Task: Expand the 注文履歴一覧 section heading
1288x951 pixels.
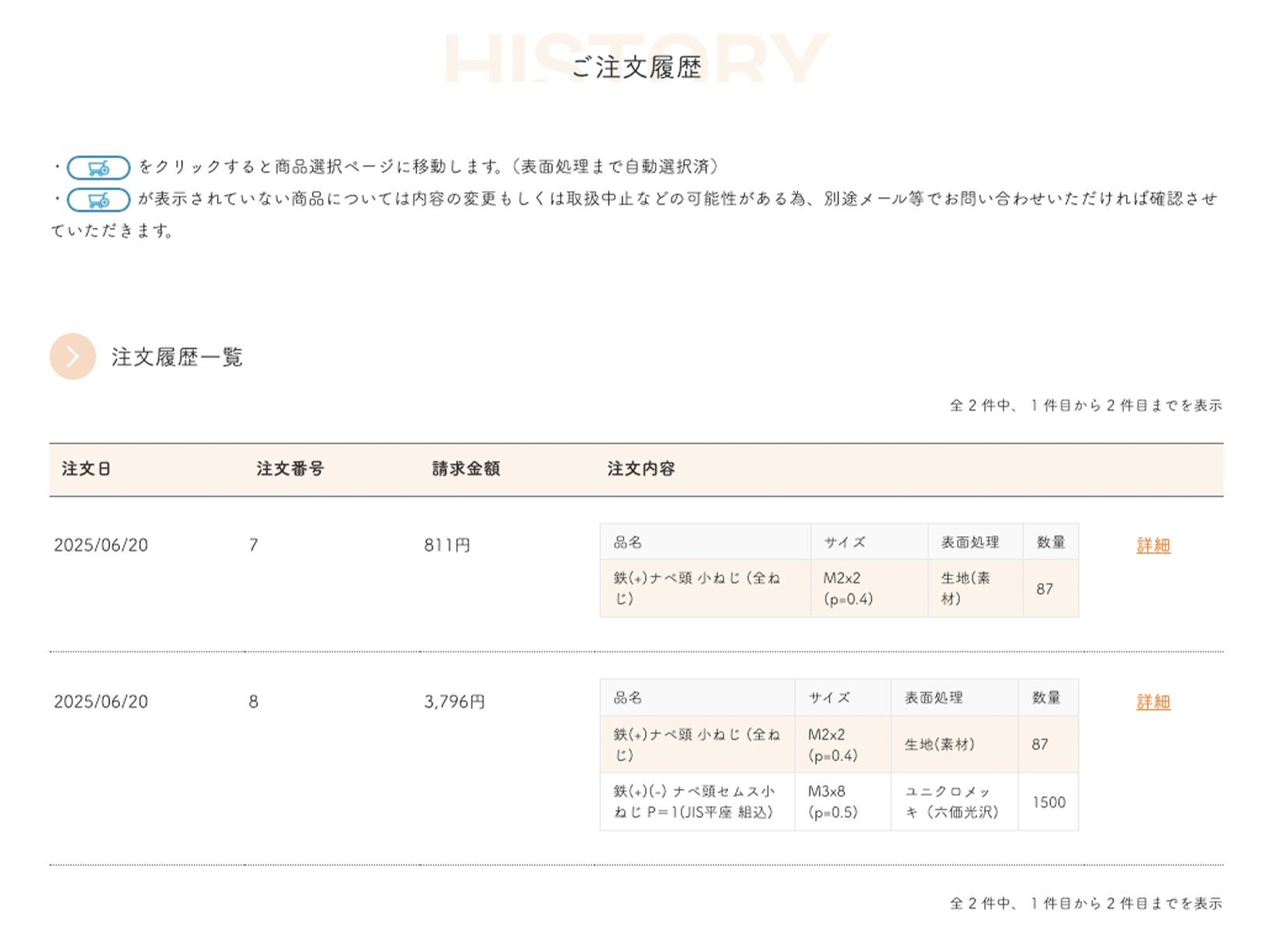Action: (177, 357)
